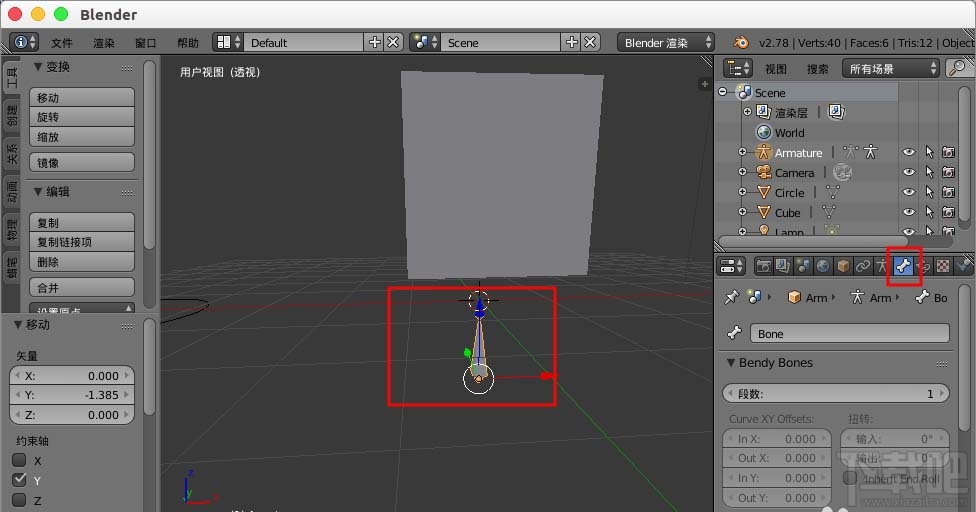
Task: Click the Circle mesh data icon
Action: pyautogui.click(x=832, y=192)
